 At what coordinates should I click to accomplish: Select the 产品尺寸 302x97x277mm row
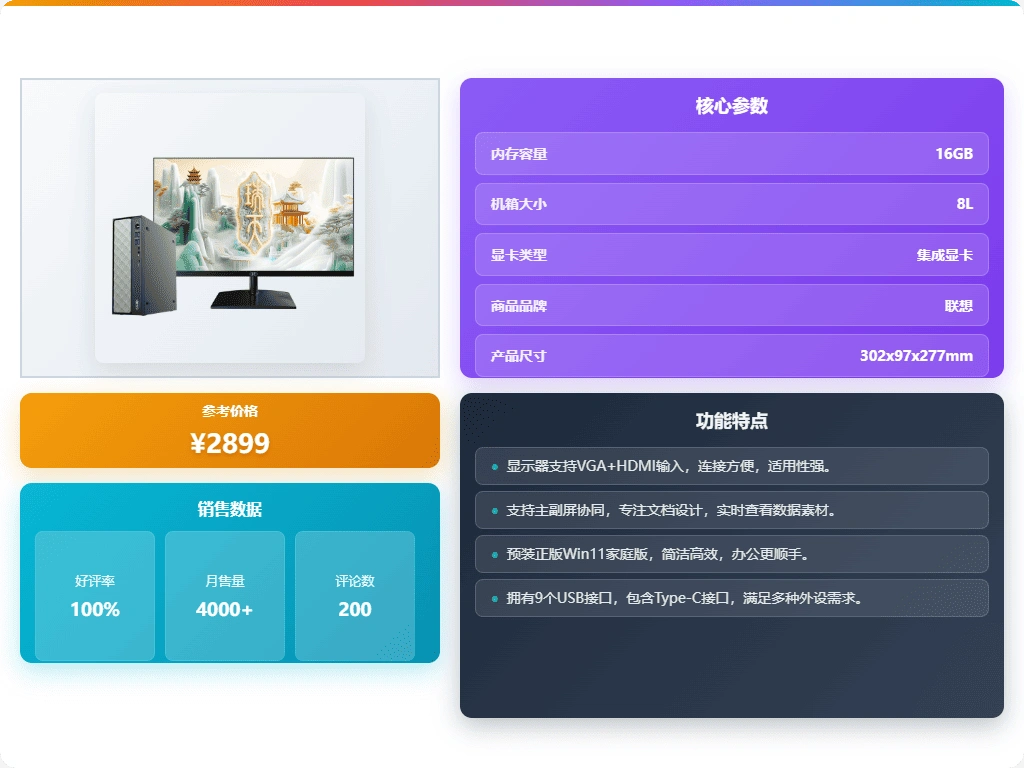pos(731,355)
